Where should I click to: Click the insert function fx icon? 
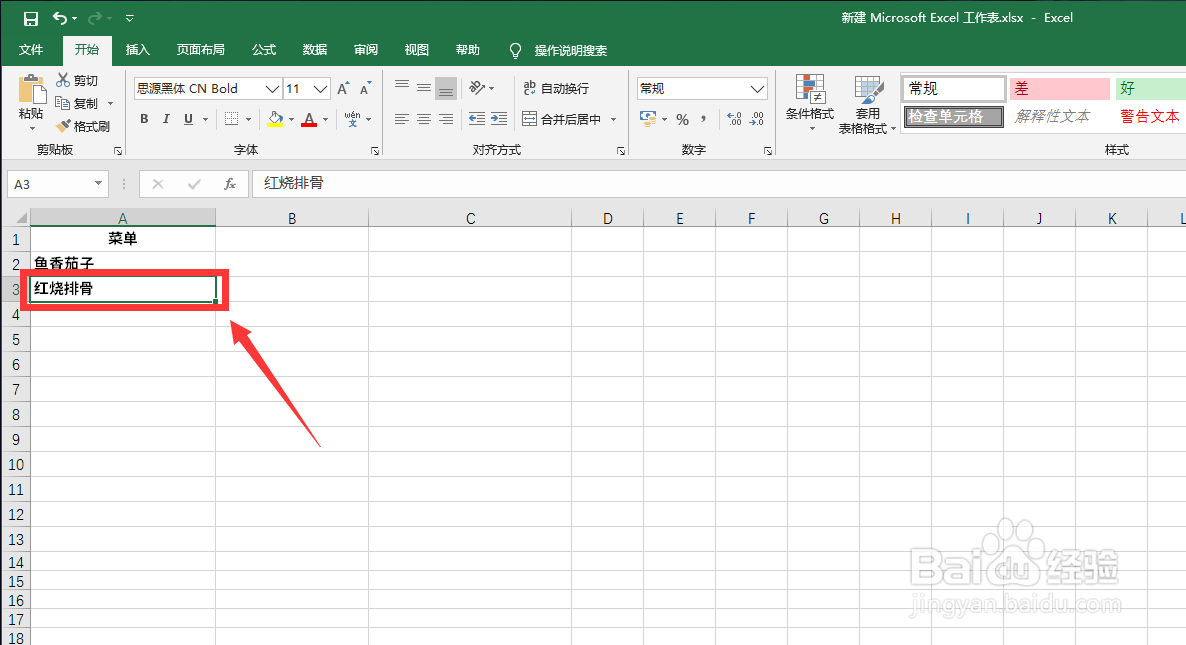230,184
